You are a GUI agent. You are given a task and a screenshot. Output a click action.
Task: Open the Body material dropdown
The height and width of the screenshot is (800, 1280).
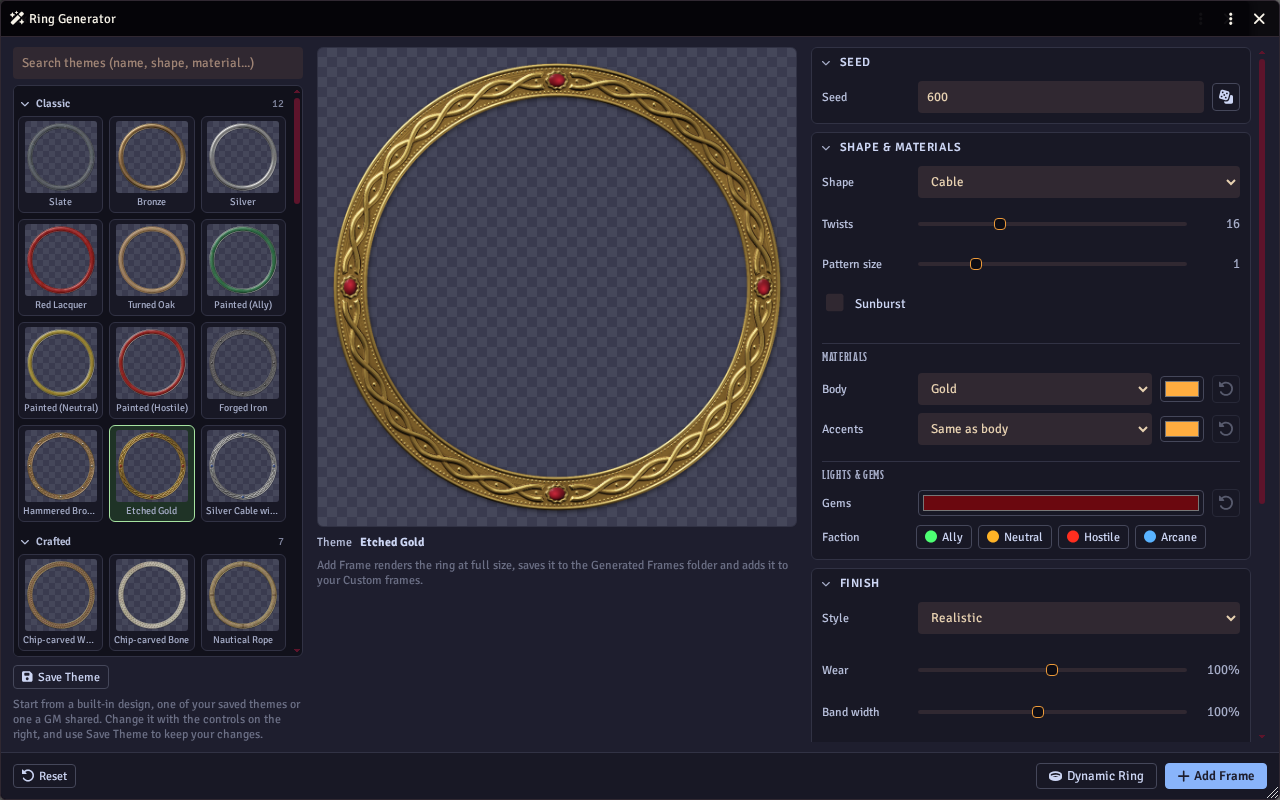1035,389
